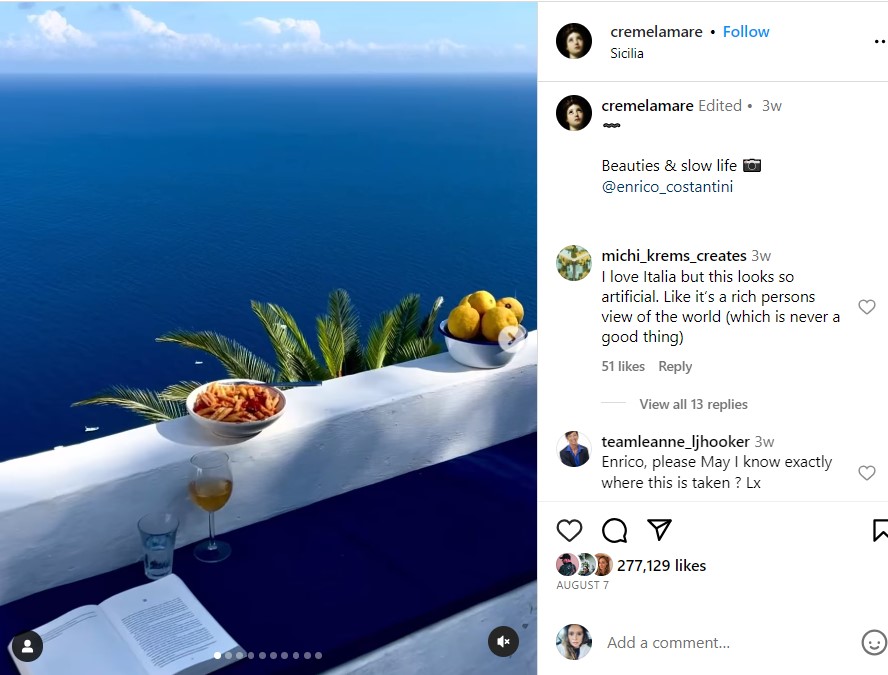This screenshot has width=888, height=675.
Task: Reply to michi_krems_creates comment
Action: tap(675, 366)
